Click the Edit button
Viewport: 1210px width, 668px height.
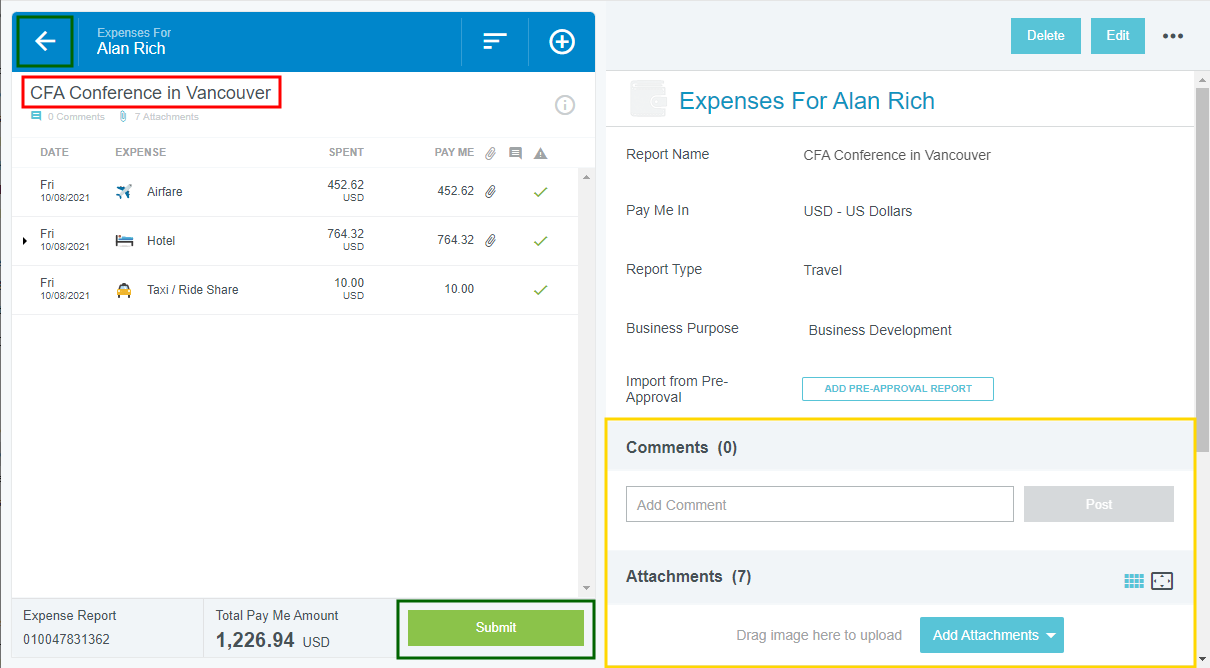point(1117,36)
